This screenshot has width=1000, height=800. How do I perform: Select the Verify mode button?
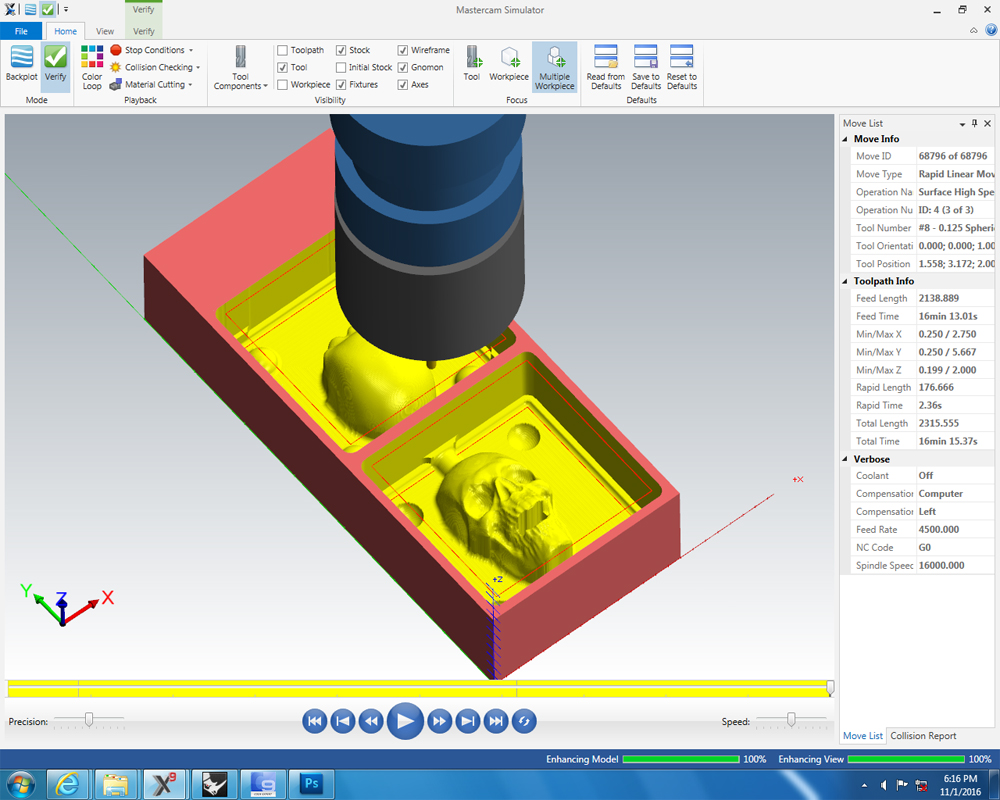pyautogui.click(x=55, y=64)
